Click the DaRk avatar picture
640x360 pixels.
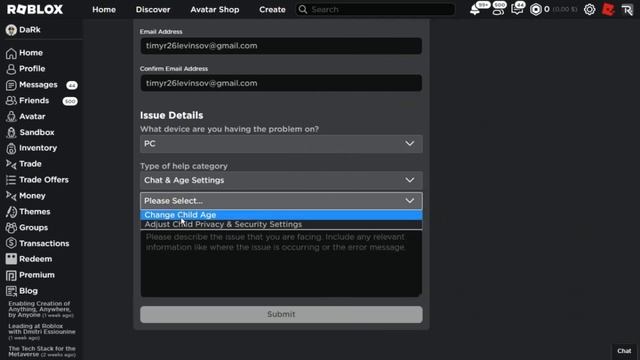click(11, 30)
